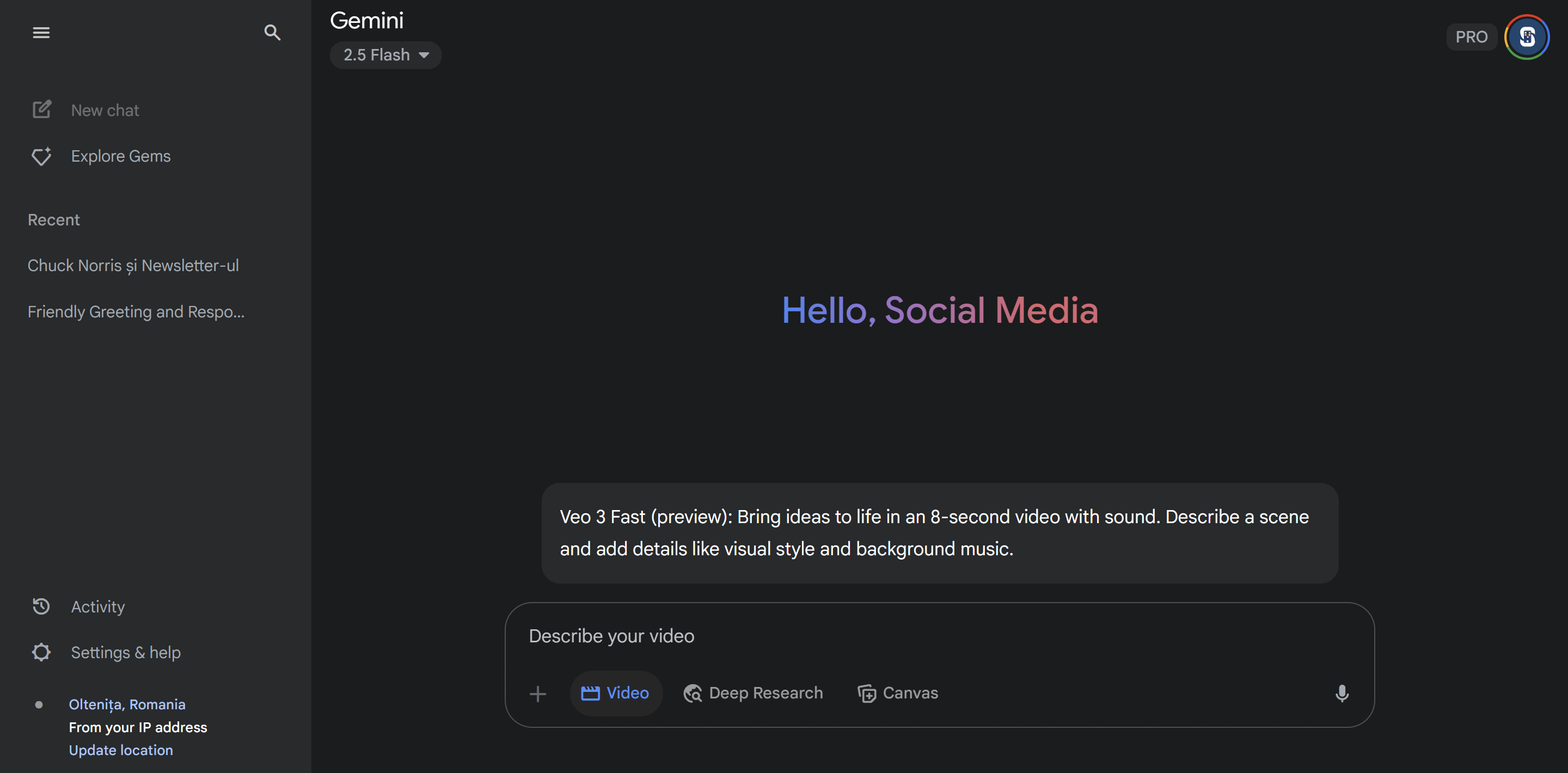
Task: Open search via magnifying glass icon
Action: (272, 32)
